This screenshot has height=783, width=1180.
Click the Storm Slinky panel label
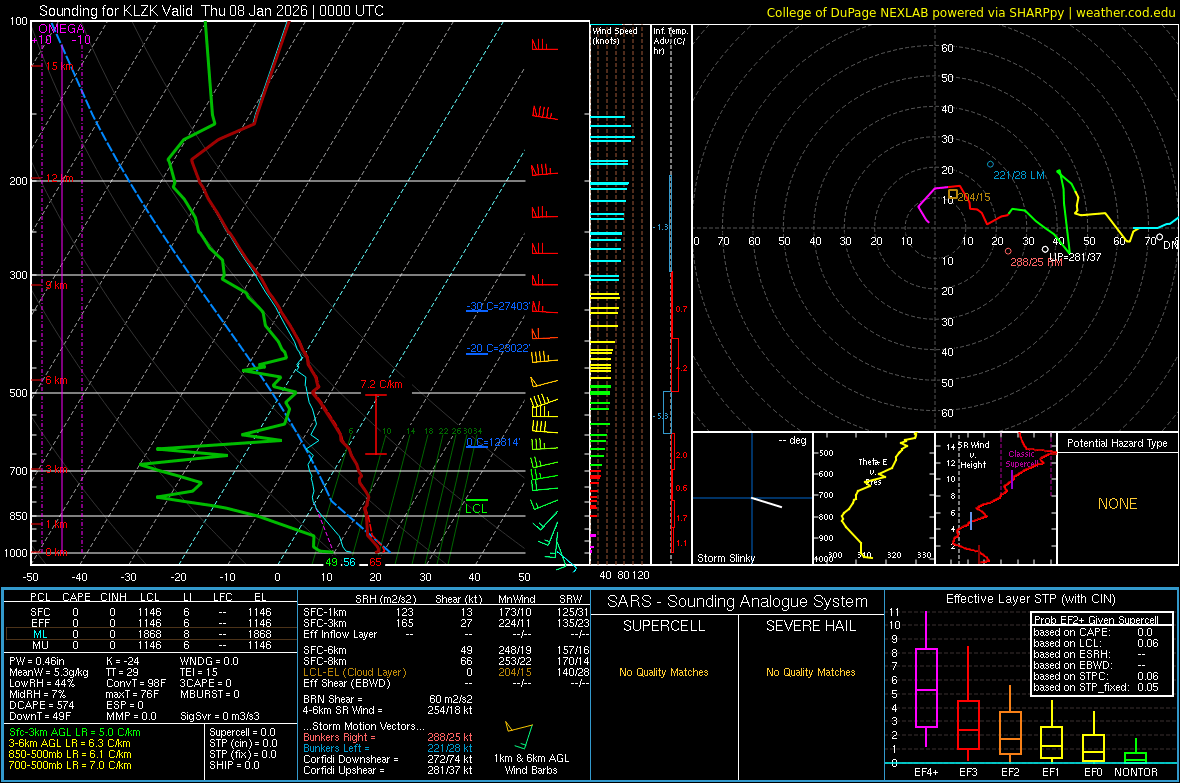coord(725,558)
